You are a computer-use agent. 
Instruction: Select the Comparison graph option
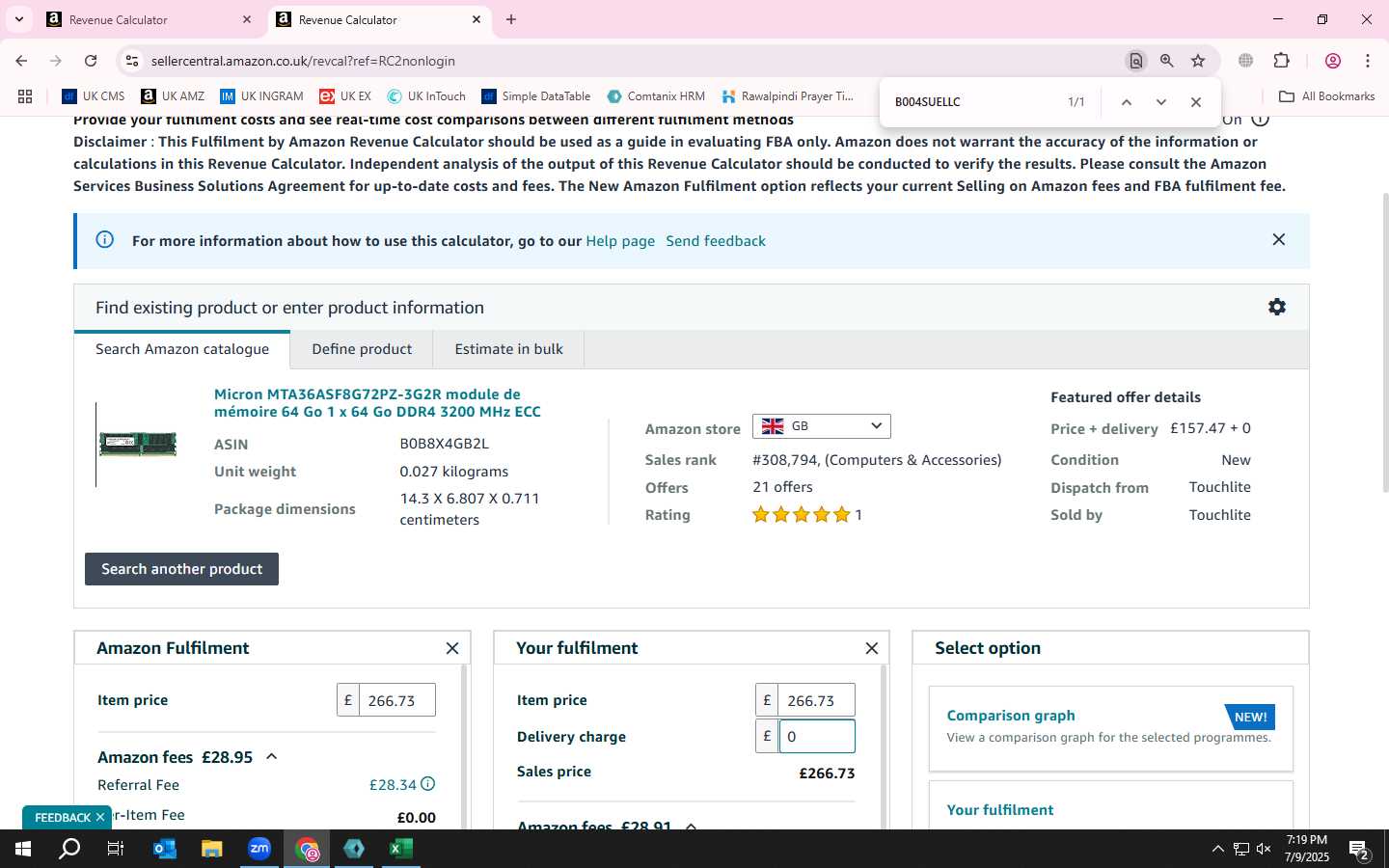click(x=1111, y=728)
